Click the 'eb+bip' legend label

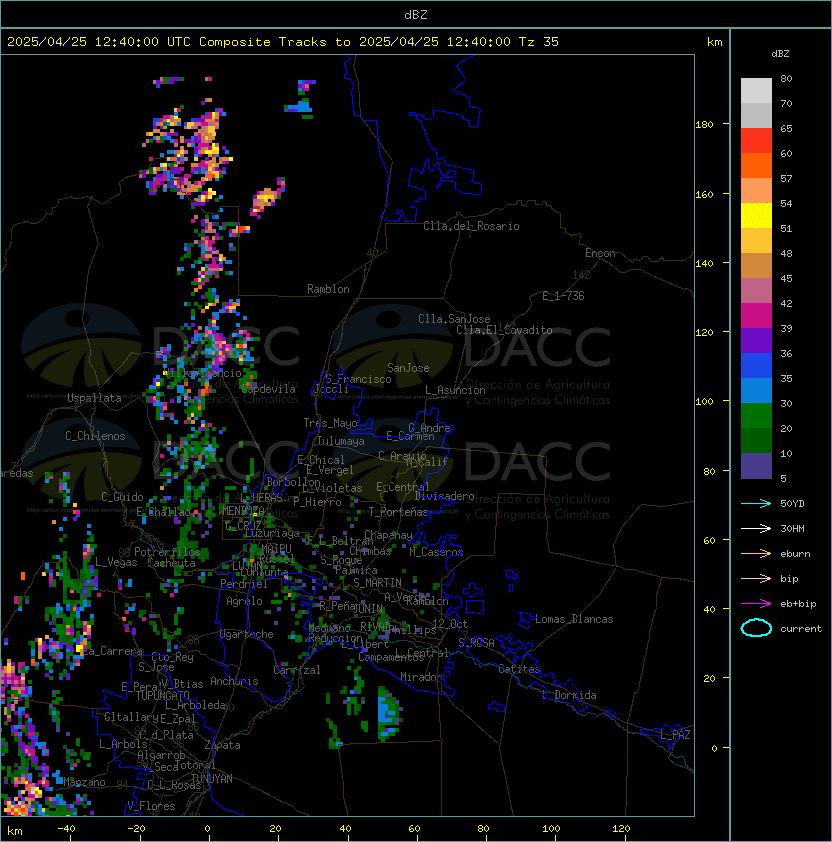point(798,604)
